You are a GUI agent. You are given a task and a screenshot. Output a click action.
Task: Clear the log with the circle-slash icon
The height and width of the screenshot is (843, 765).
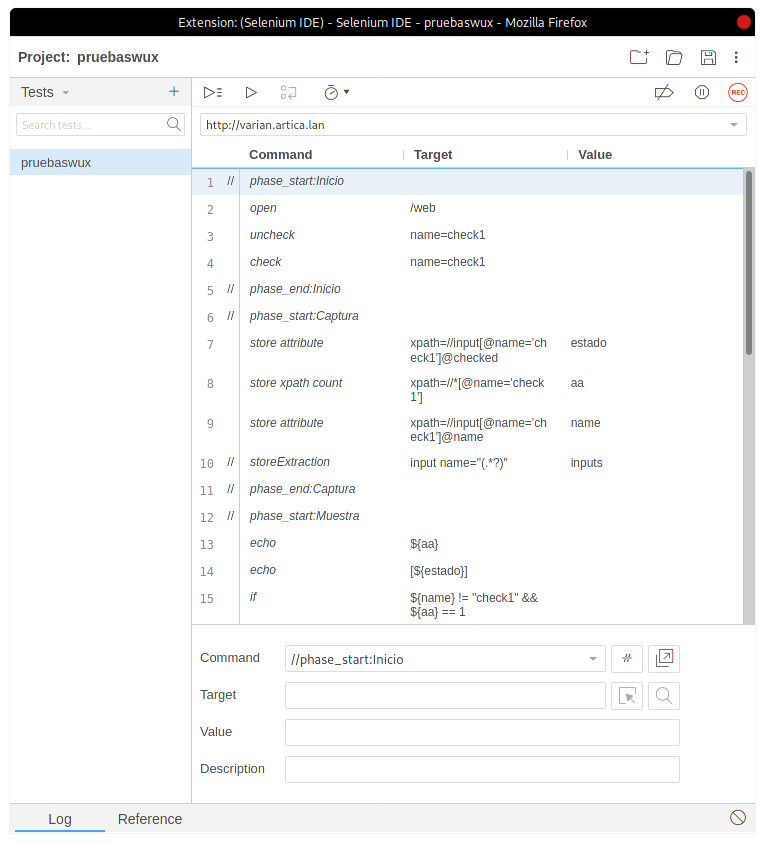pos(738,818)
